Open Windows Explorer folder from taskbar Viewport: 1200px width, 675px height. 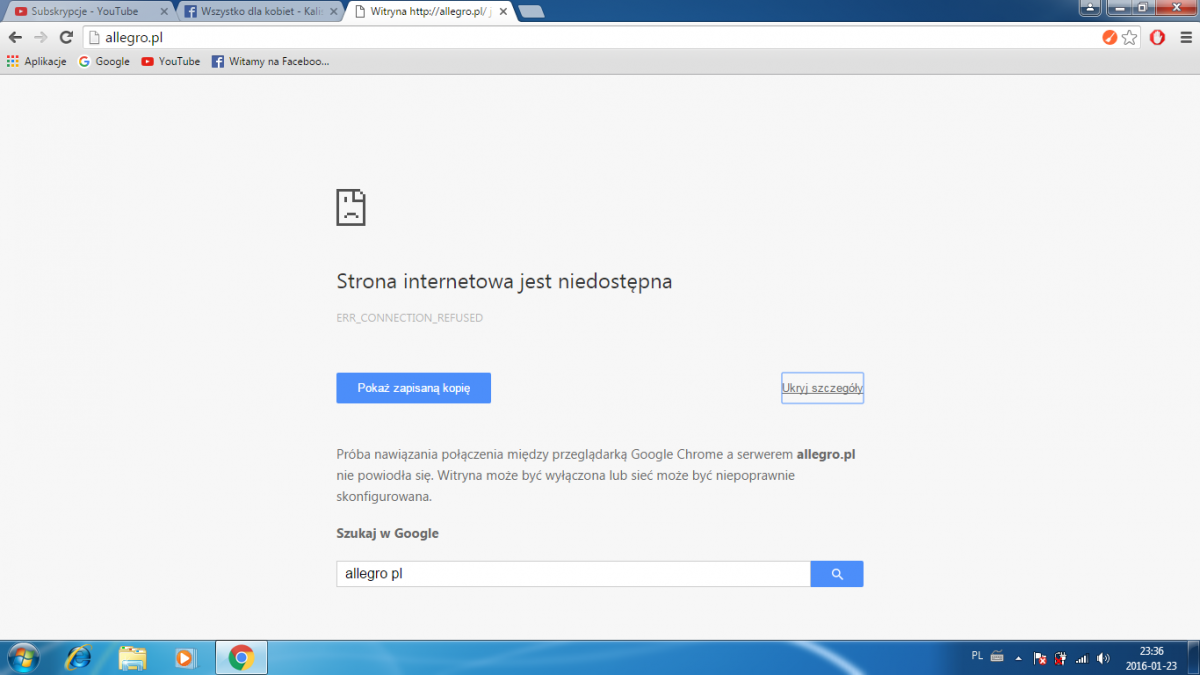point(132,657)
